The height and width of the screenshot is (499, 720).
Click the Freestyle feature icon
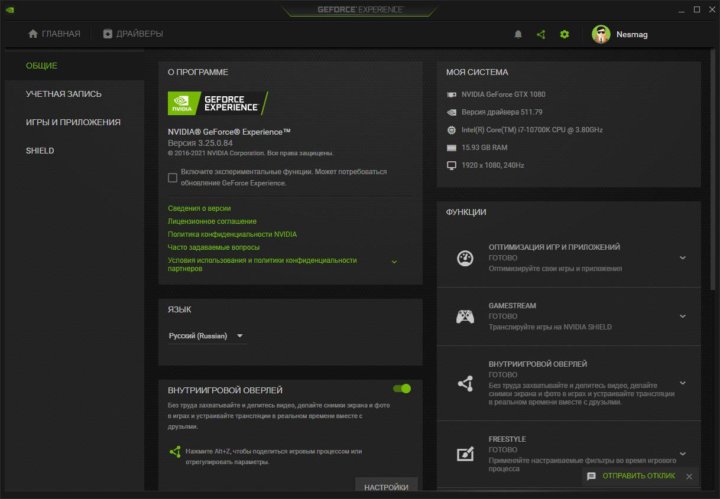[x=464, y=453]
